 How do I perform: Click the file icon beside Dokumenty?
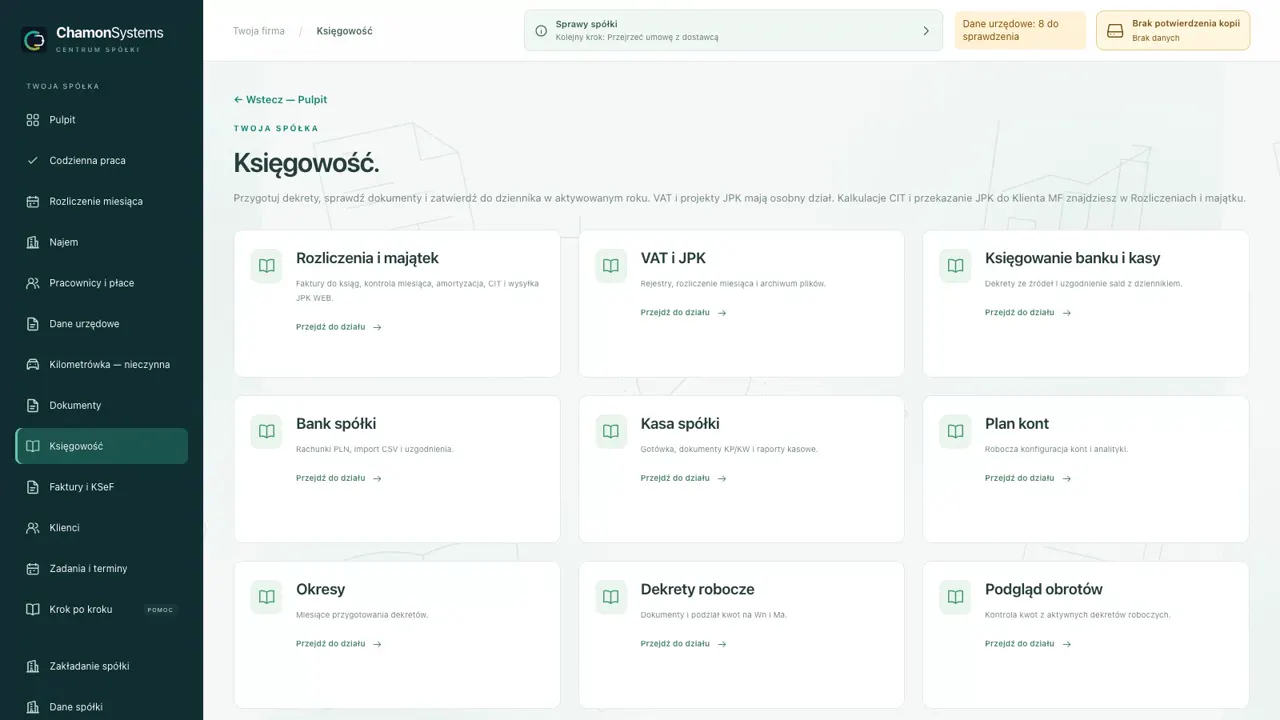pos(32,405)
